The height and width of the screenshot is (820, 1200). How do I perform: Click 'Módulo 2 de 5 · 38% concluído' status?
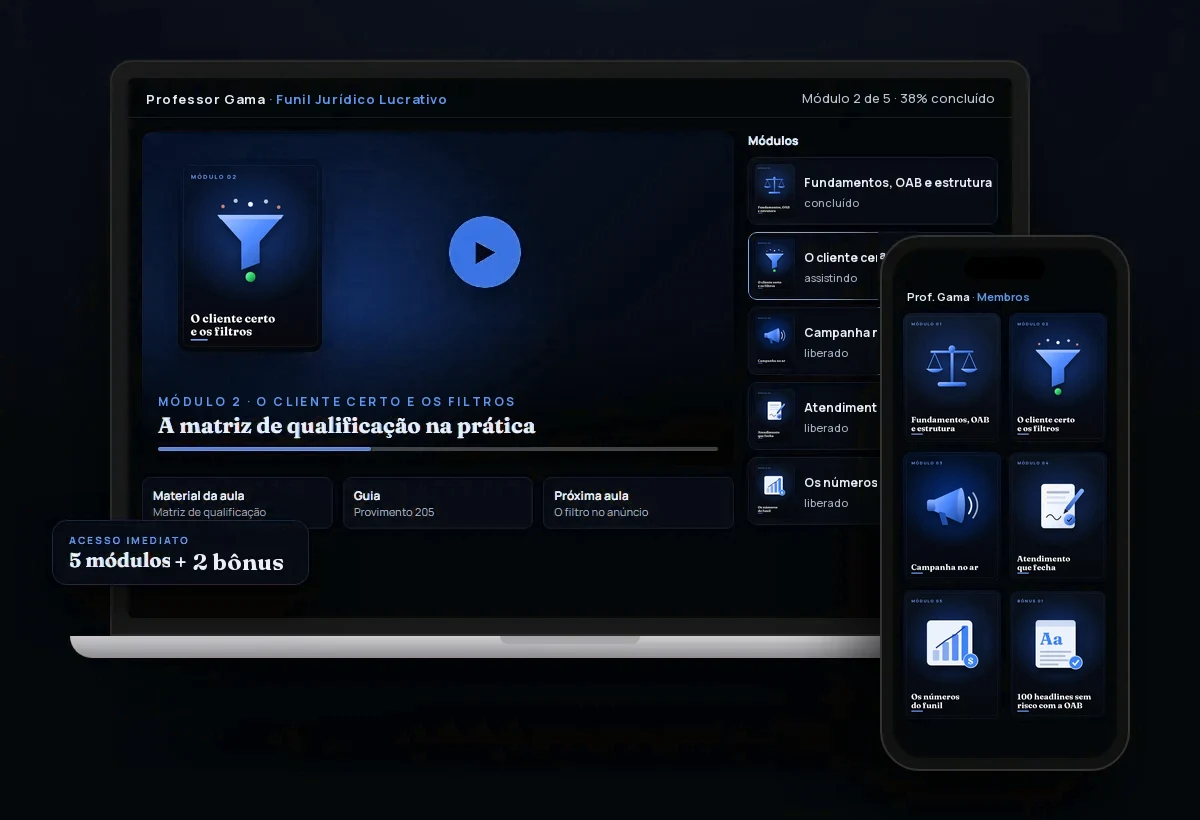pyautogui.click(x=898, y=99)
